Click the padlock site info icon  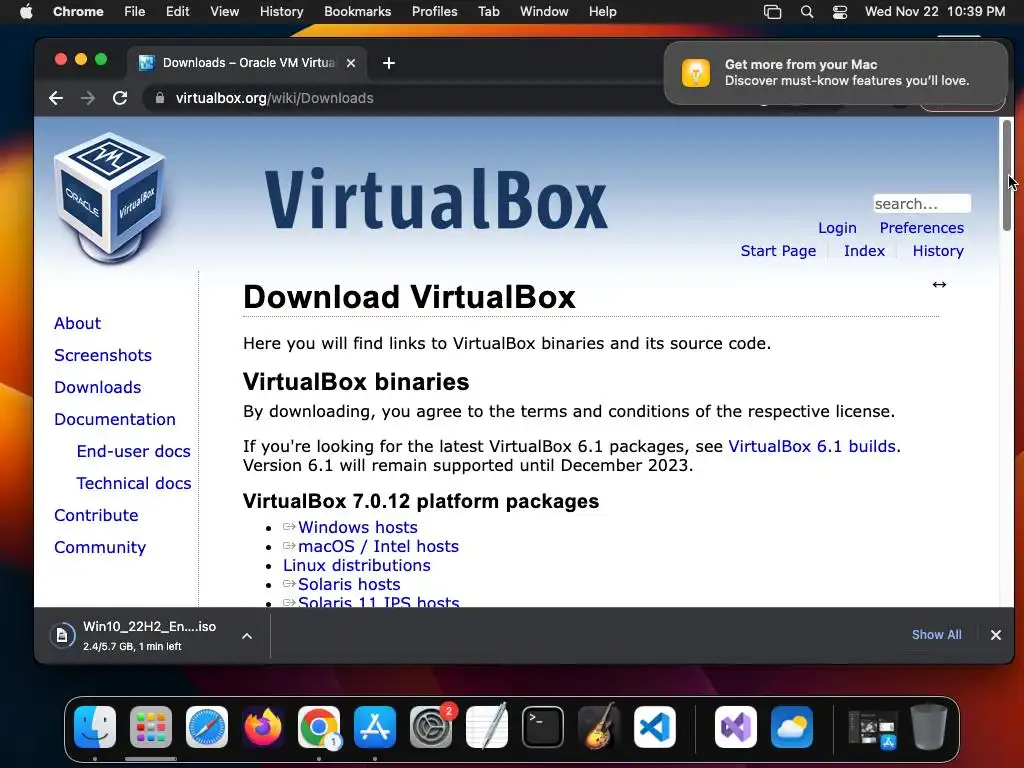159,98
